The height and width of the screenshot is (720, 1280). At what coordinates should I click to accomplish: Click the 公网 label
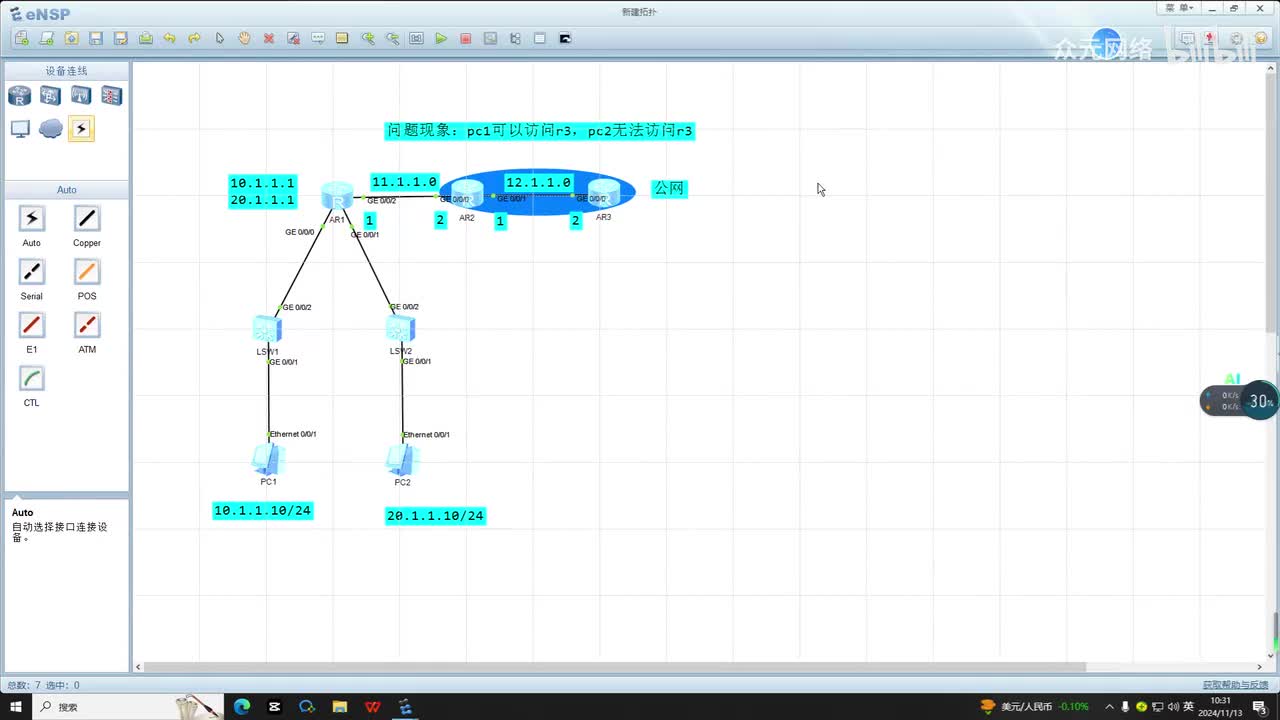point(669,188)
